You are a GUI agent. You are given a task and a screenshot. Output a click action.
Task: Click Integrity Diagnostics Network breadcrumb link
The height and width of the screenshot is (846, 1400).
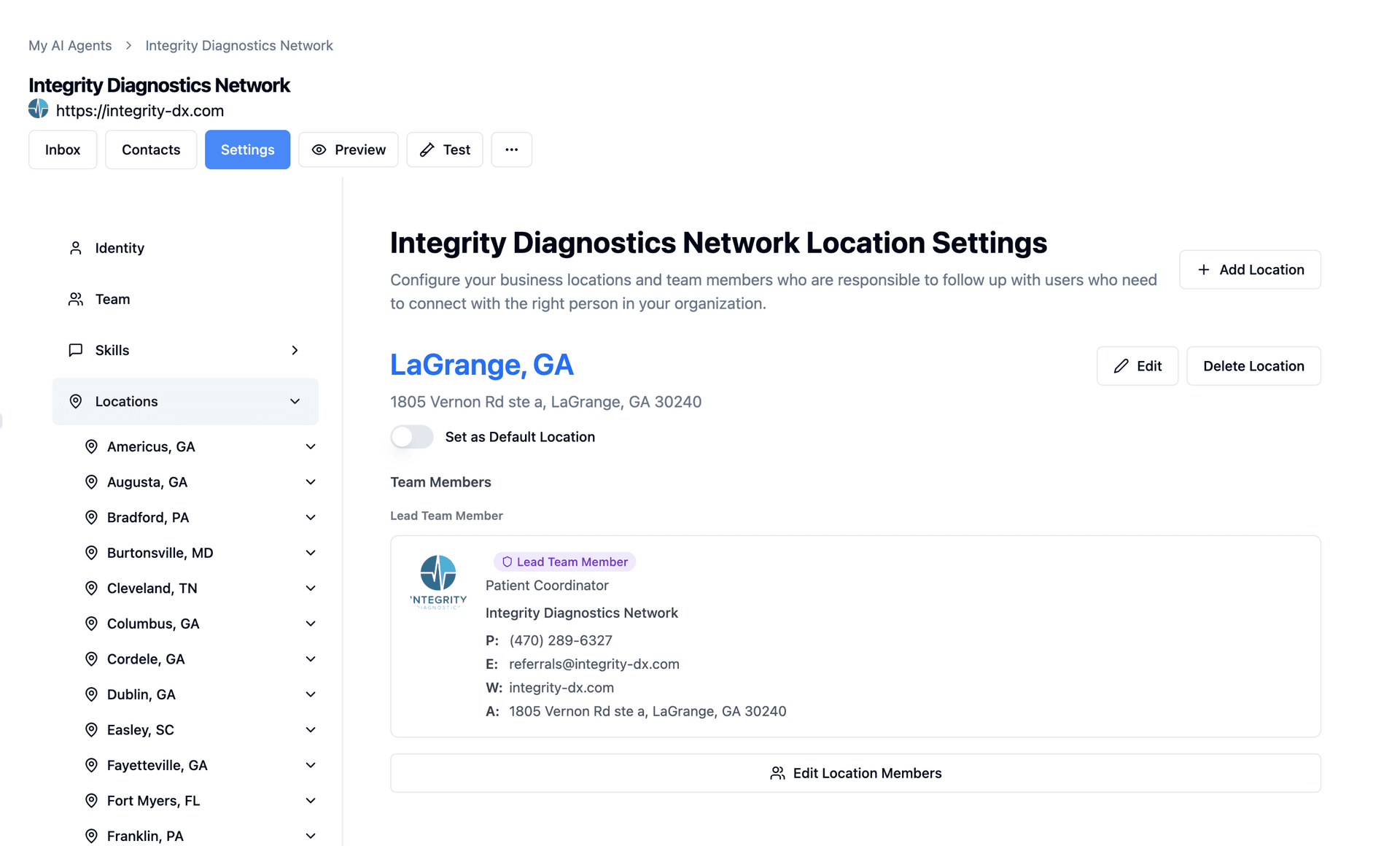point(239,45)
